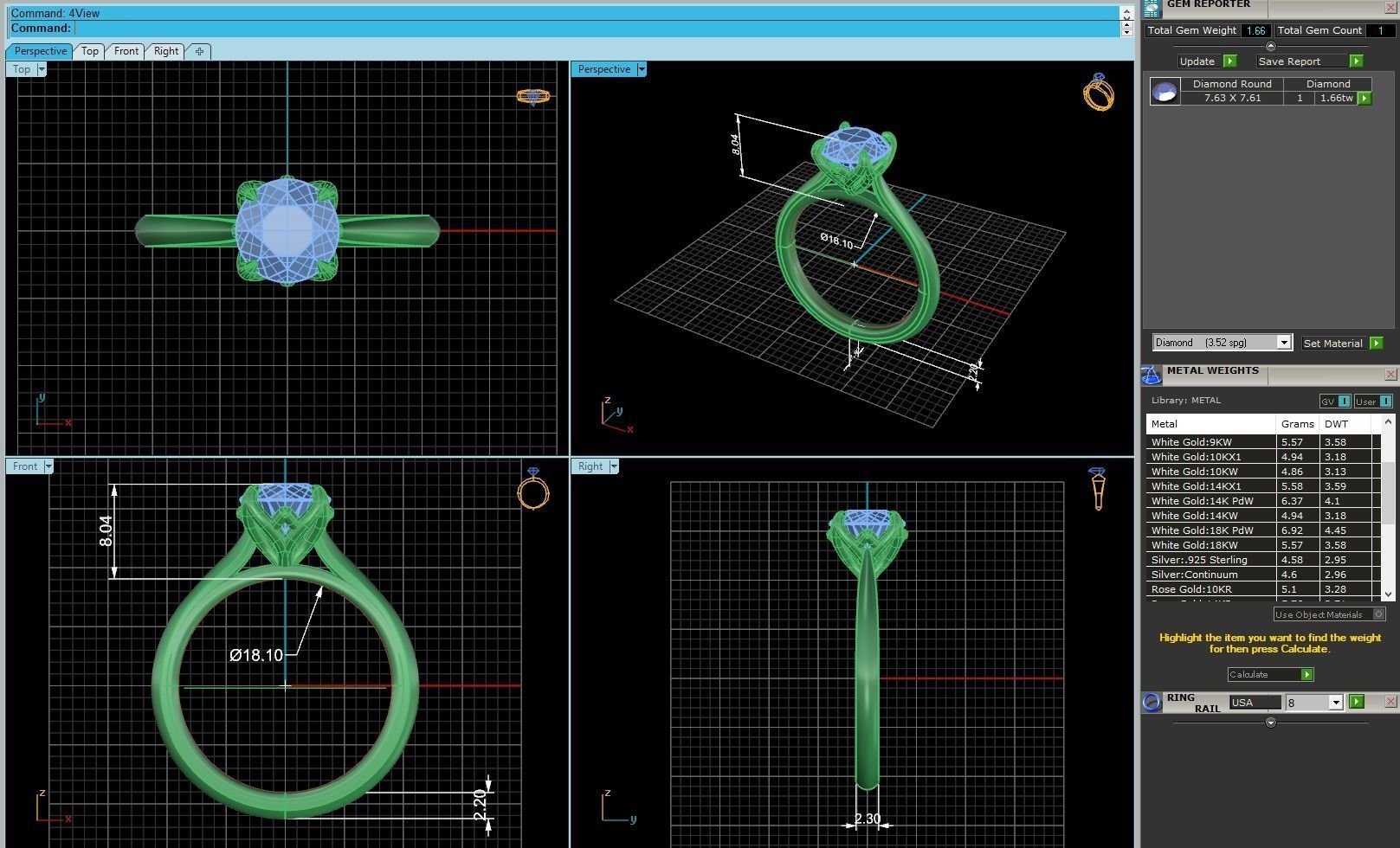This screenshot has height=848, width=1400.
Task: Toggle the User library switch
Action: click(x=1373, y=402)
